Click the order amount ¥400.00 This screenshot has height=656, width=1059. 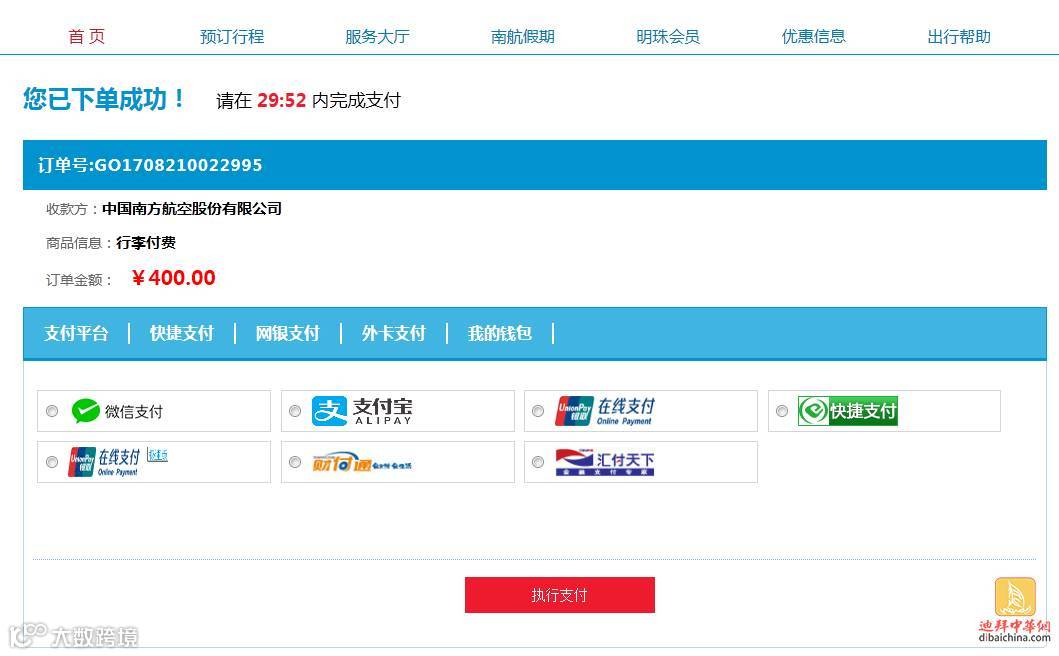(x=174, y=278)
